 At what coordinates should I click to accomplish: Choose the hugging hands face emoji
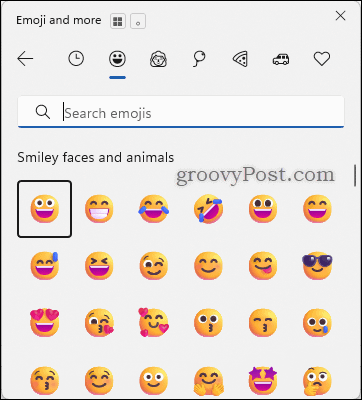[x=208, y=381]
